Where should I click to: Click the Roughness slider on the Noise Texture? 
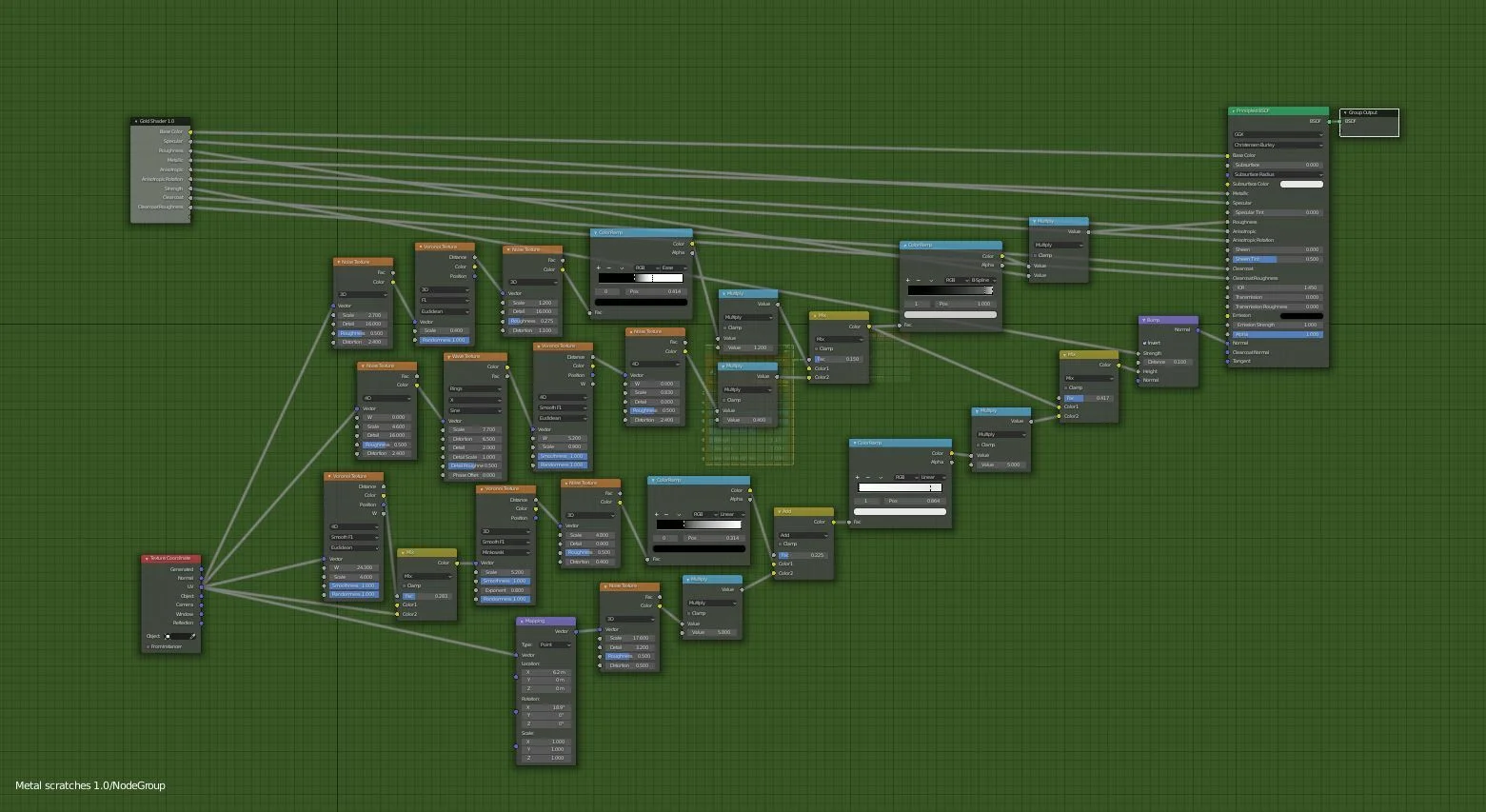pyautogui.click(x=361, y=333)
